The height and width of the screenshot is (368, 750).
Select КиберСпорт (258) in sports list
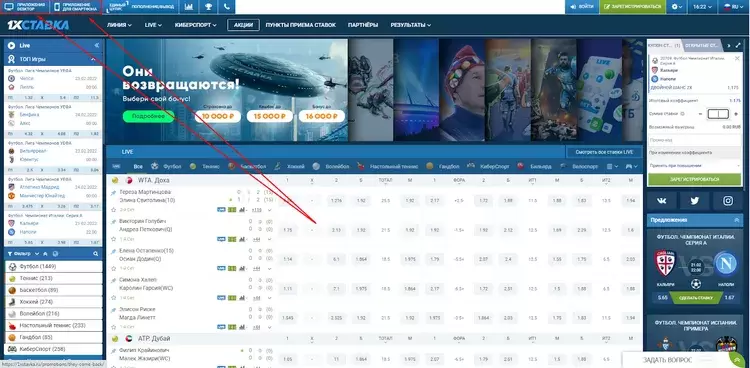coord(54,349)
